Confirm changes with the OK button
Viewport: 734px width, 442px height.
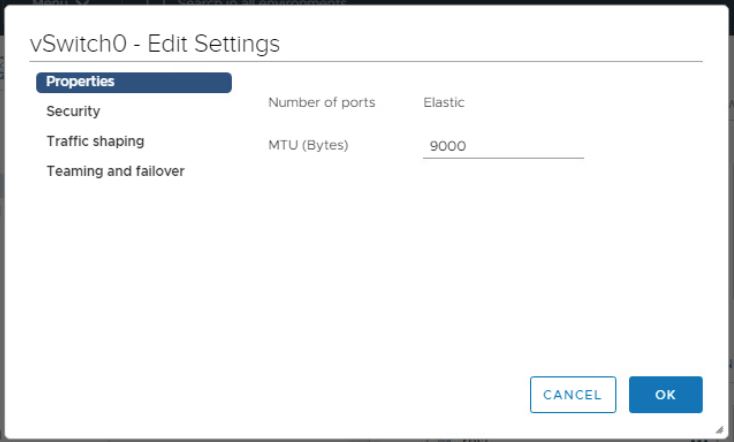pos(665,395)
